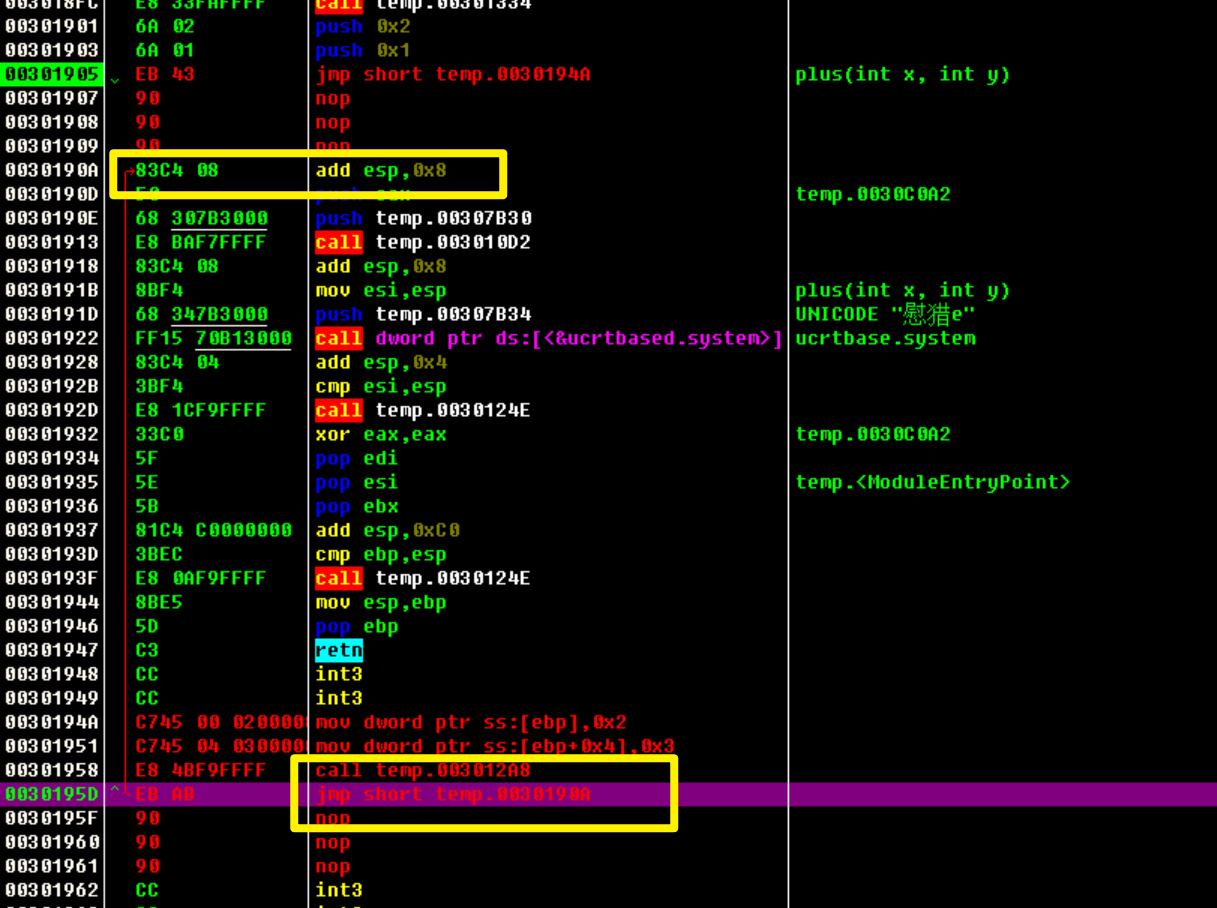
Task: Click the UNICODE string comment
Action: [884, 314]
